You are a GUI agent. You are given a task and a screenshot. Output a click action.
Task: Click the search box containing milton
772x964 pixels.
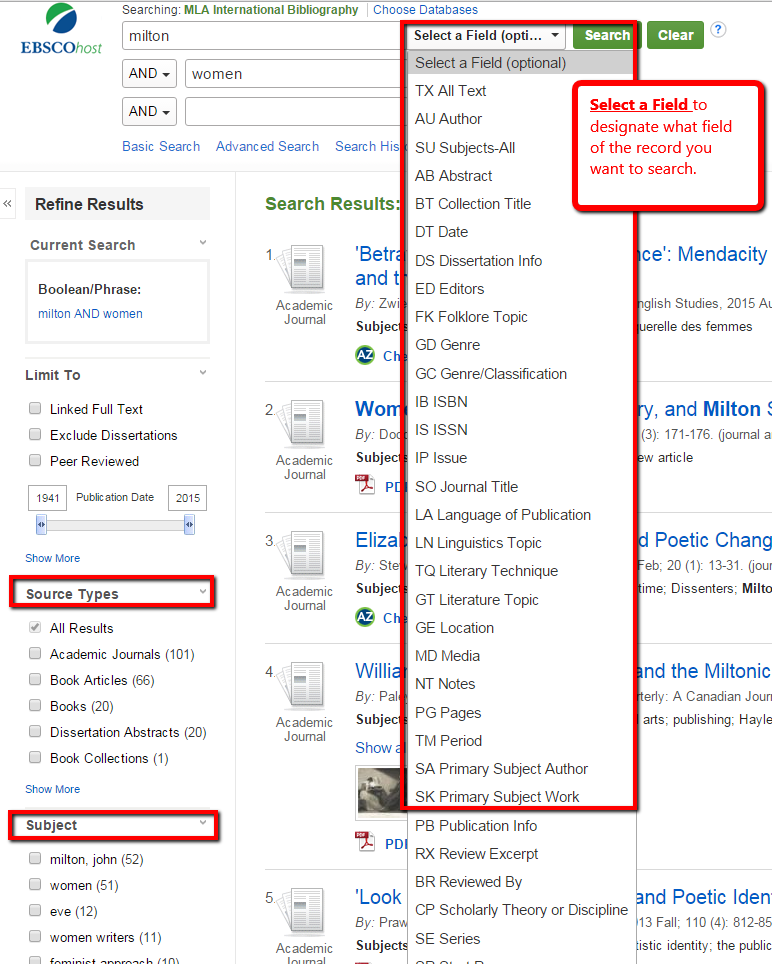tap(262, 36)
